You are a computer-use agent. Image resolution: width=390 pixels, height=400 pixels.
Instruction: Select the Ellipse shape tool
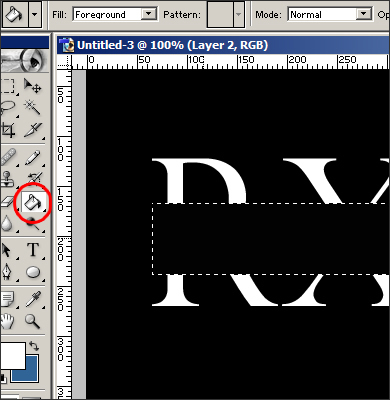33,272
